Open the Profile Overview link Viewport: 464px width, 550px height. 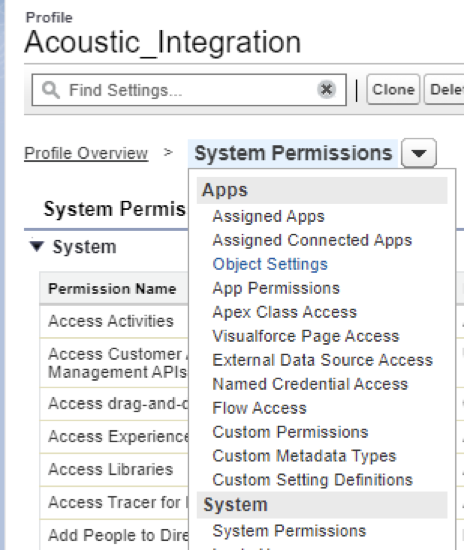pos(86,153)
